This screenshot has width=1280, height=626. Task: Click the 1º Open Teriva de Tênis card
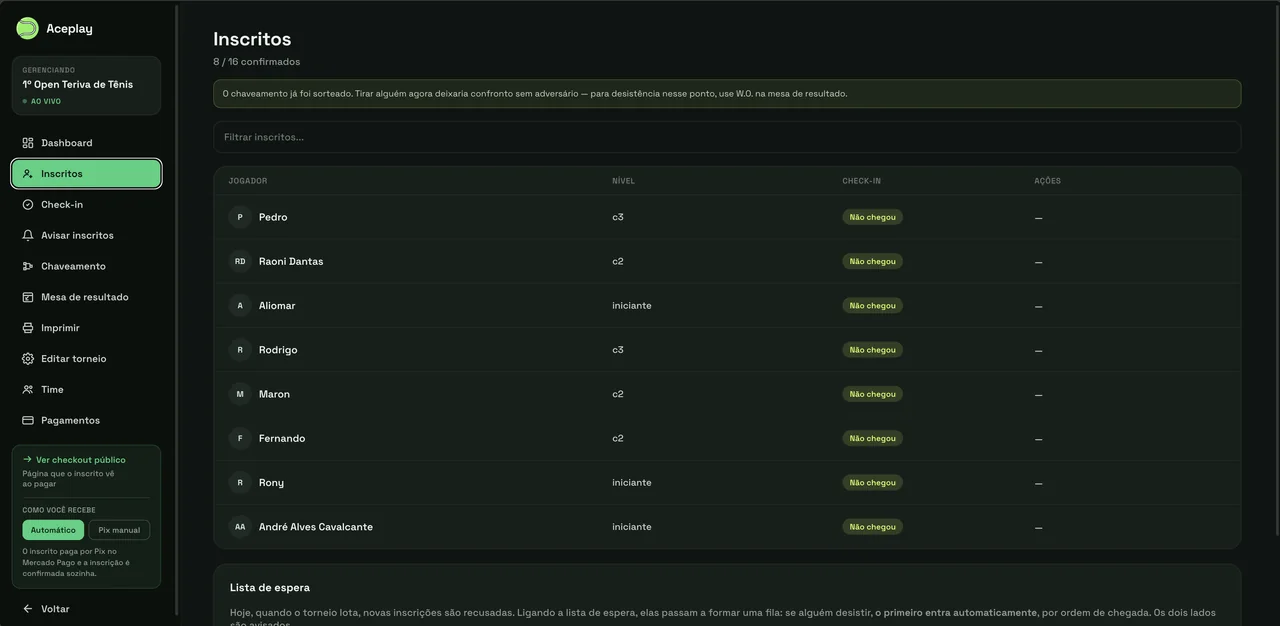pyautogui.click(x=86, y=85)
